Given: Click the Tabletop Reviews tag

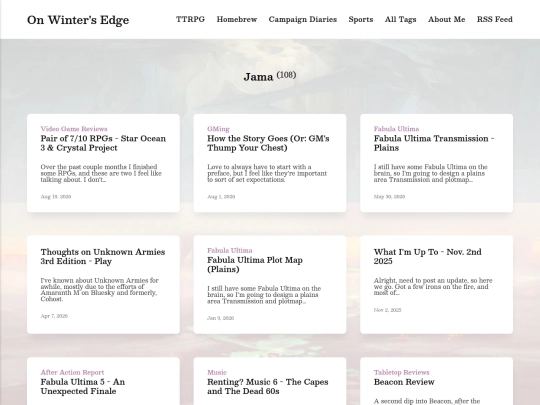Looking at the screenshot, I should tap(402, 372).
